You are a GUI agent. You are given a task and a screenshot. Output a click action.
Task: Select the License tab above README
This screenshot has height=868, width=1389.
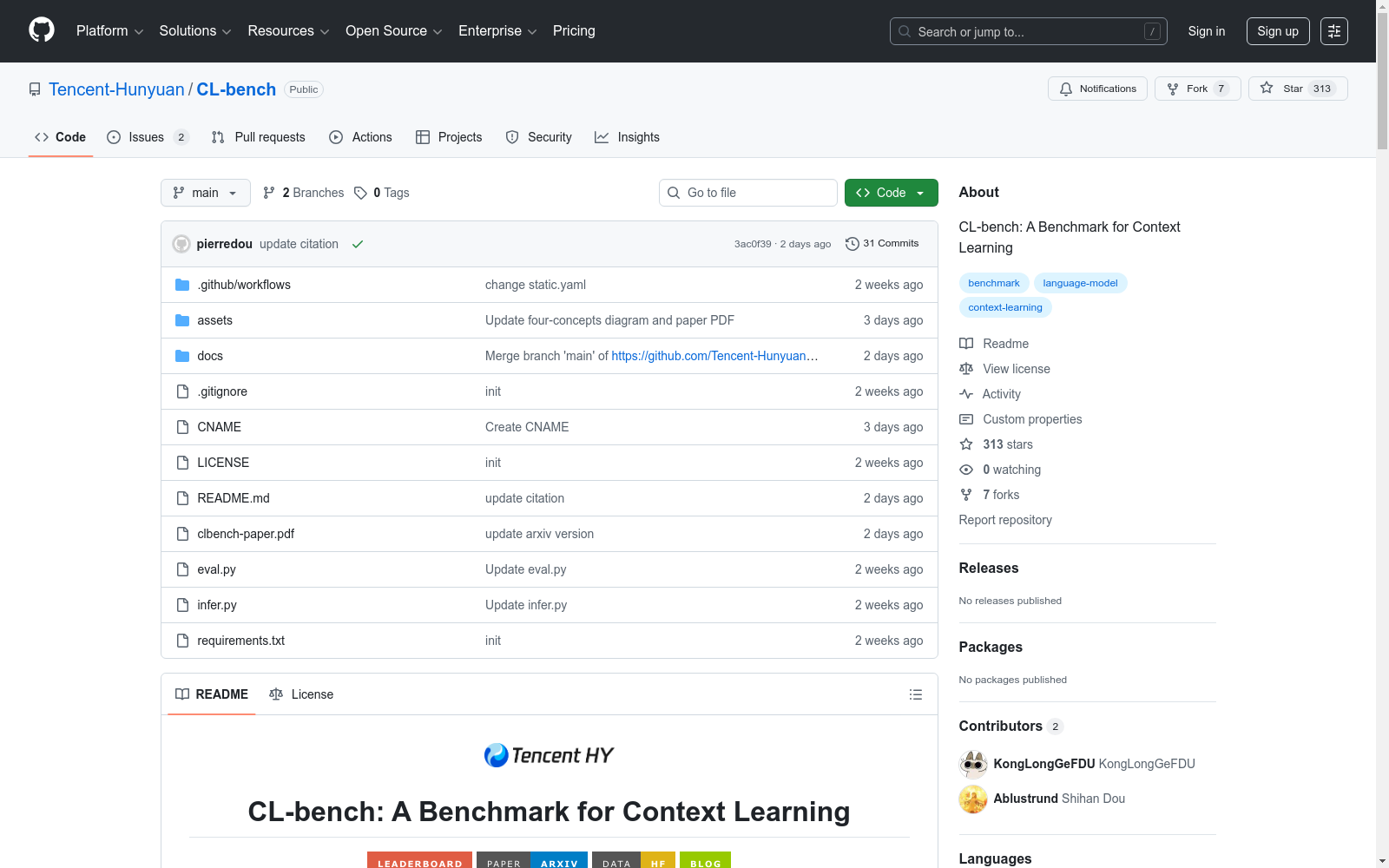click(301, 694)
